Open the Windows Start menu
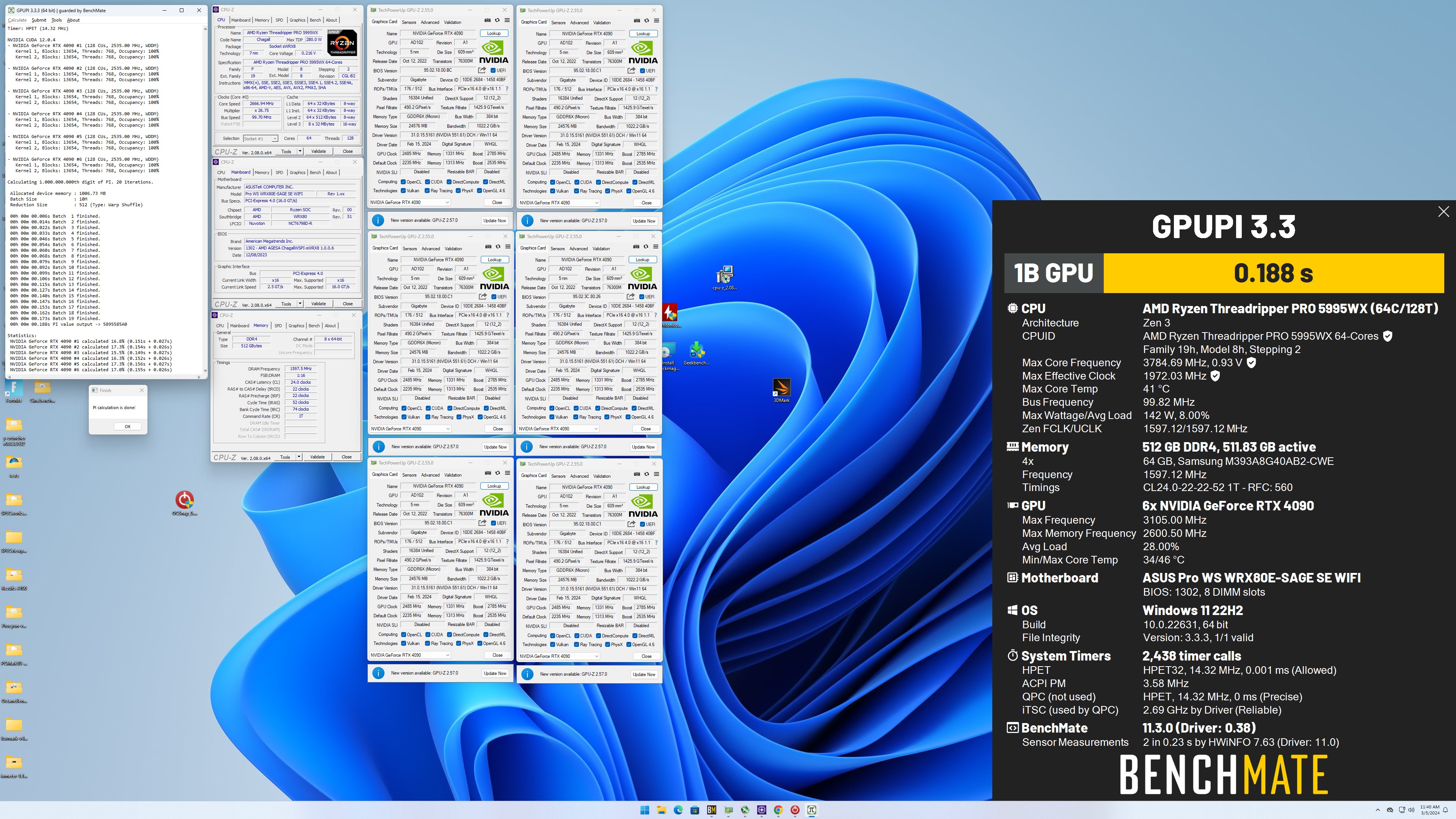 click(644, 810)
